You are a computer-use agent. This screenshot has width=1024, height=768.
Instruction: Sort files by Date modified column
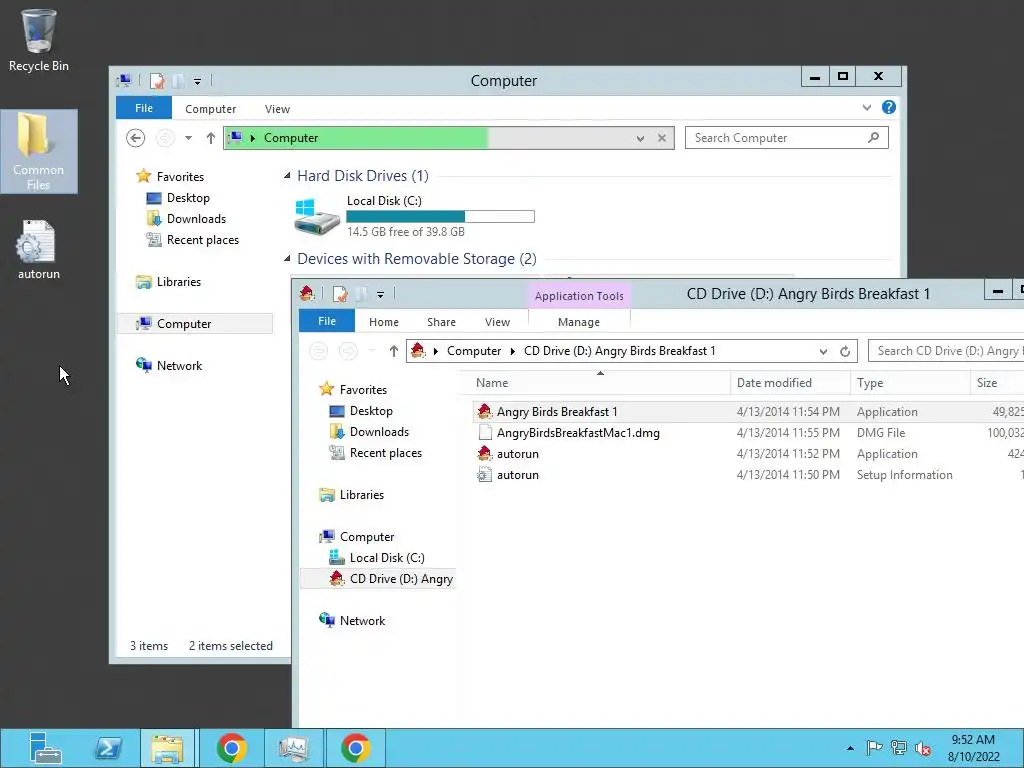pos(790,383)
